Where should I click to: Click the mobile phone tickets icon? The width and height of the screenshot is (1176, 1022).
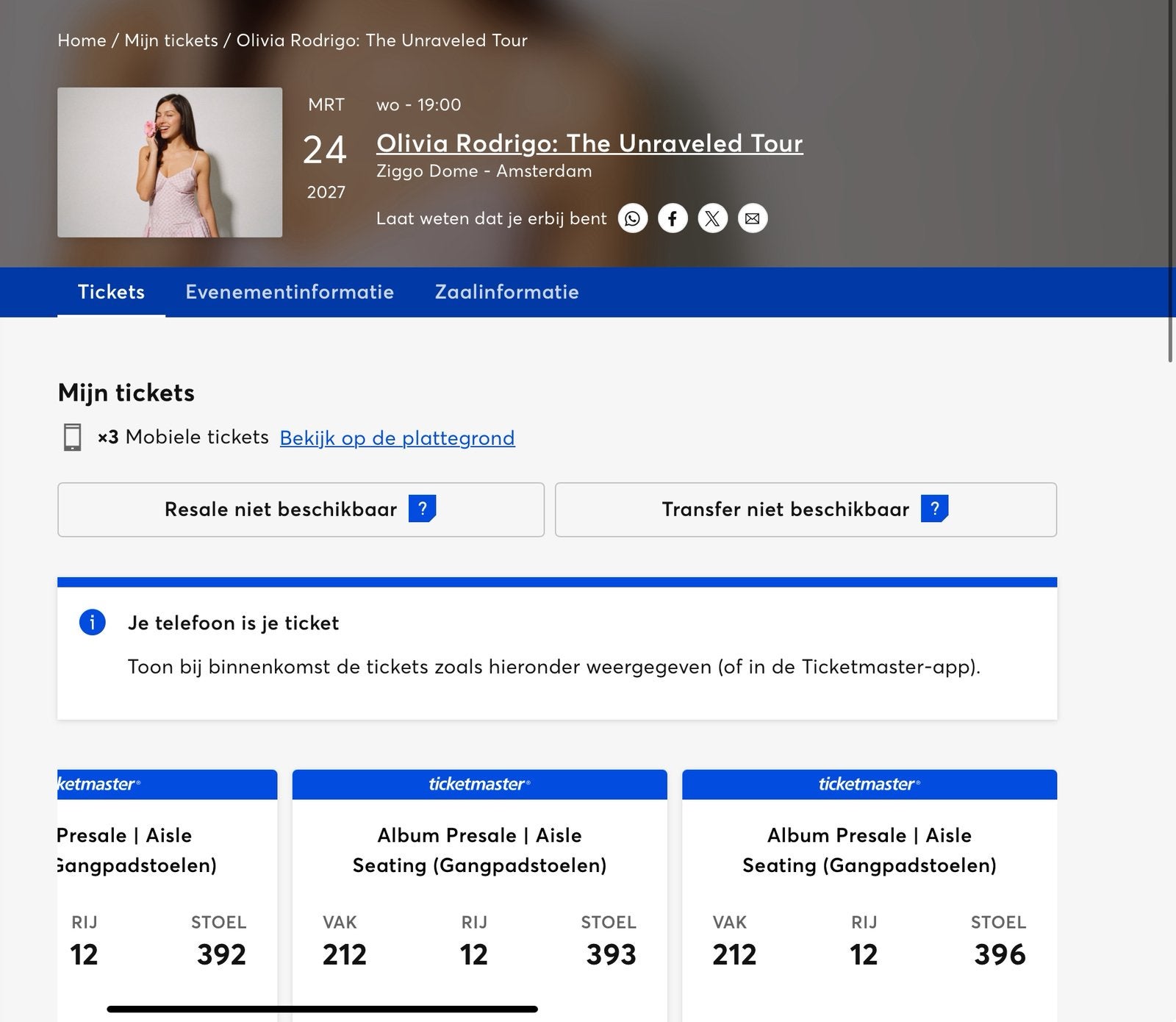pos(72,437)
